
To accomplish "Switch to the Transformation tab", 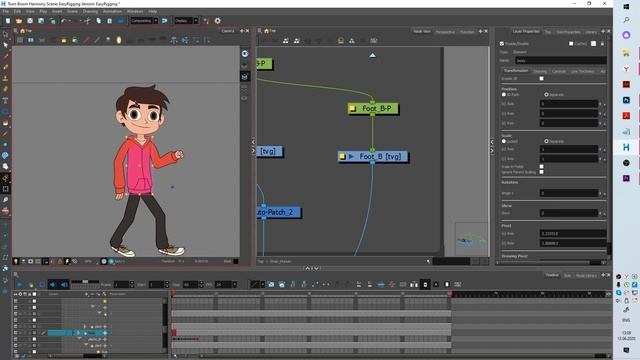I will coord(516,71).
